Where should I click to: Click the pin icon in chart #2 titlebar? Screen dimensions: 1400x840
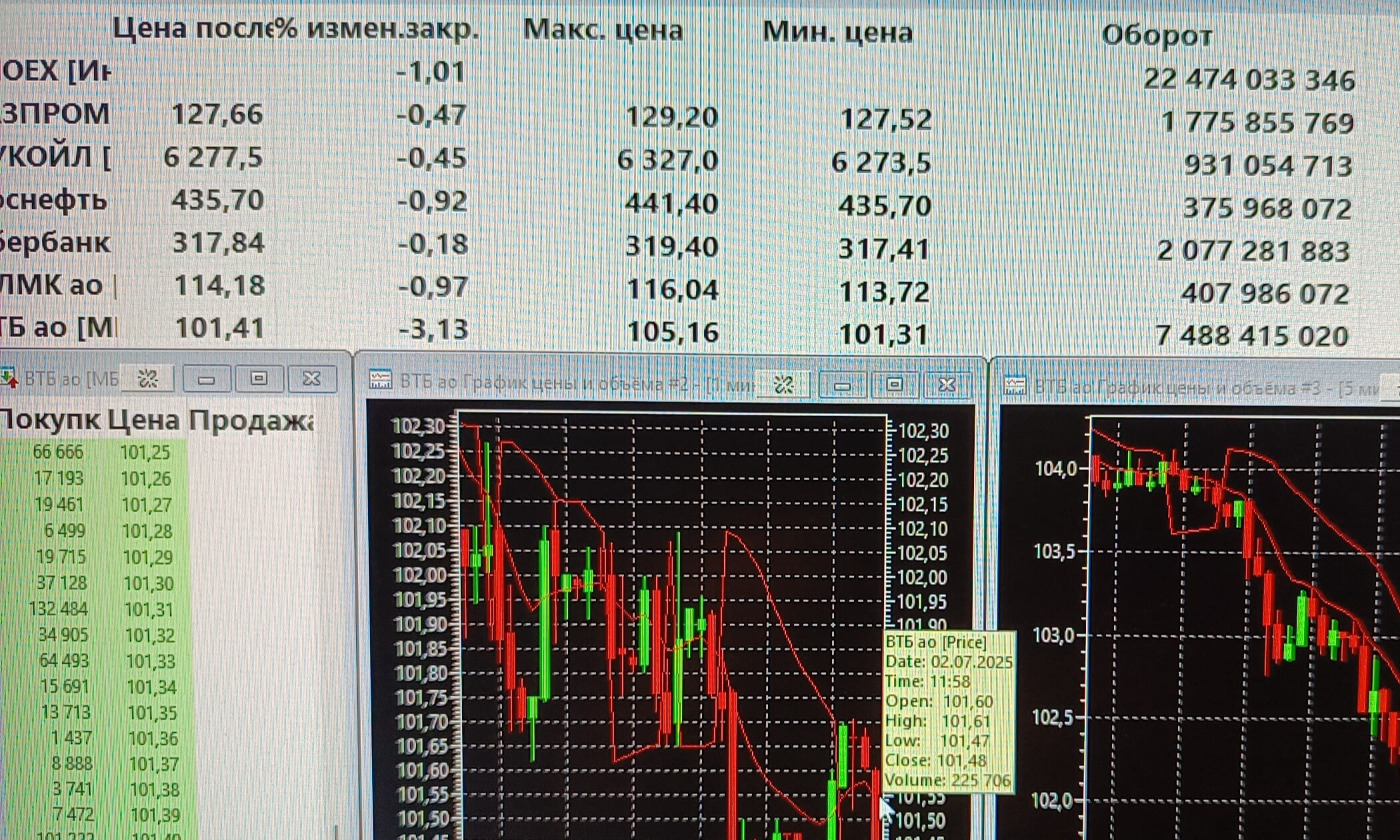point(784,385)
